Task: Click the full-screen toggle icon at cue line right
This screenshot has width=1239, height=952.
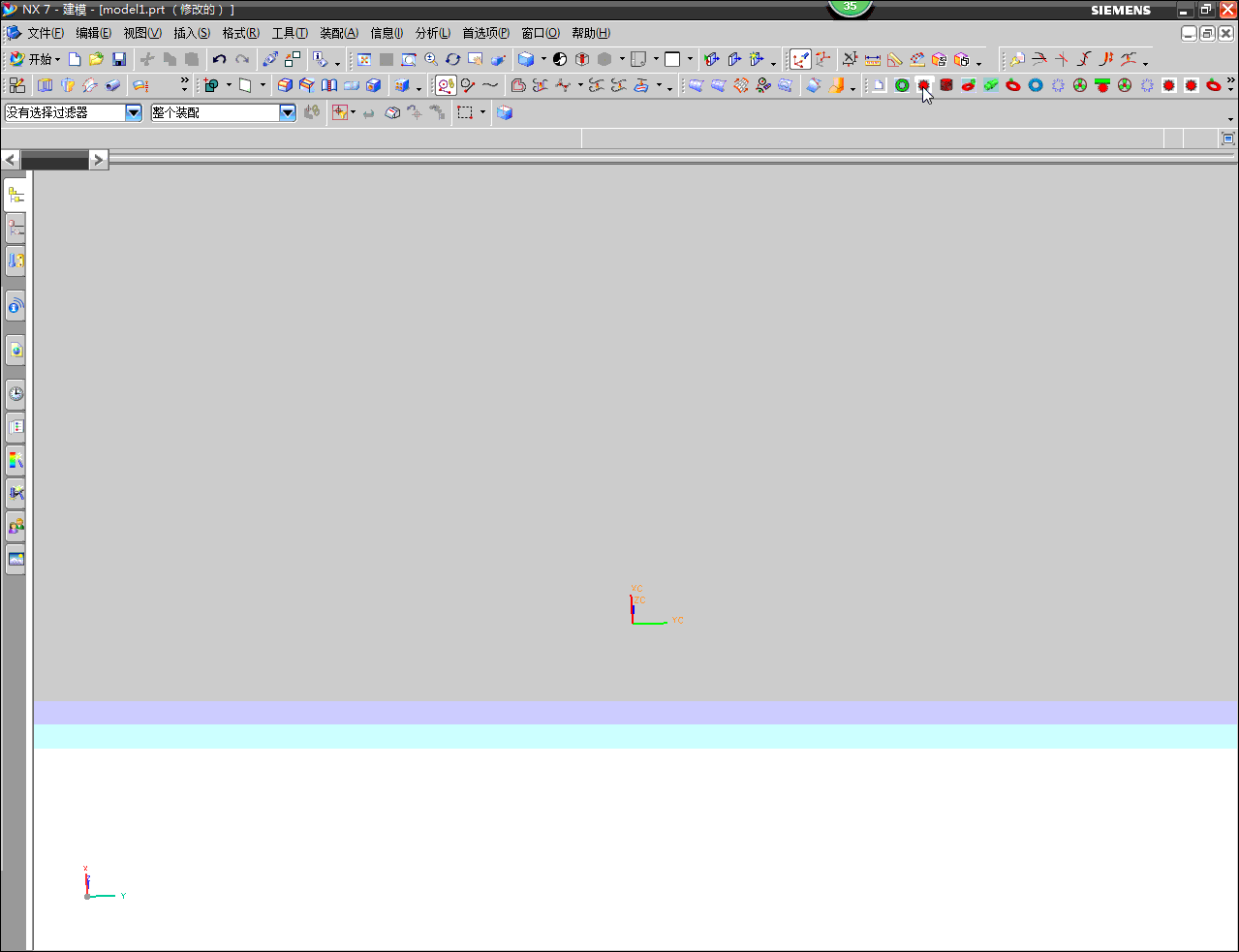Action: (1228, 138)
